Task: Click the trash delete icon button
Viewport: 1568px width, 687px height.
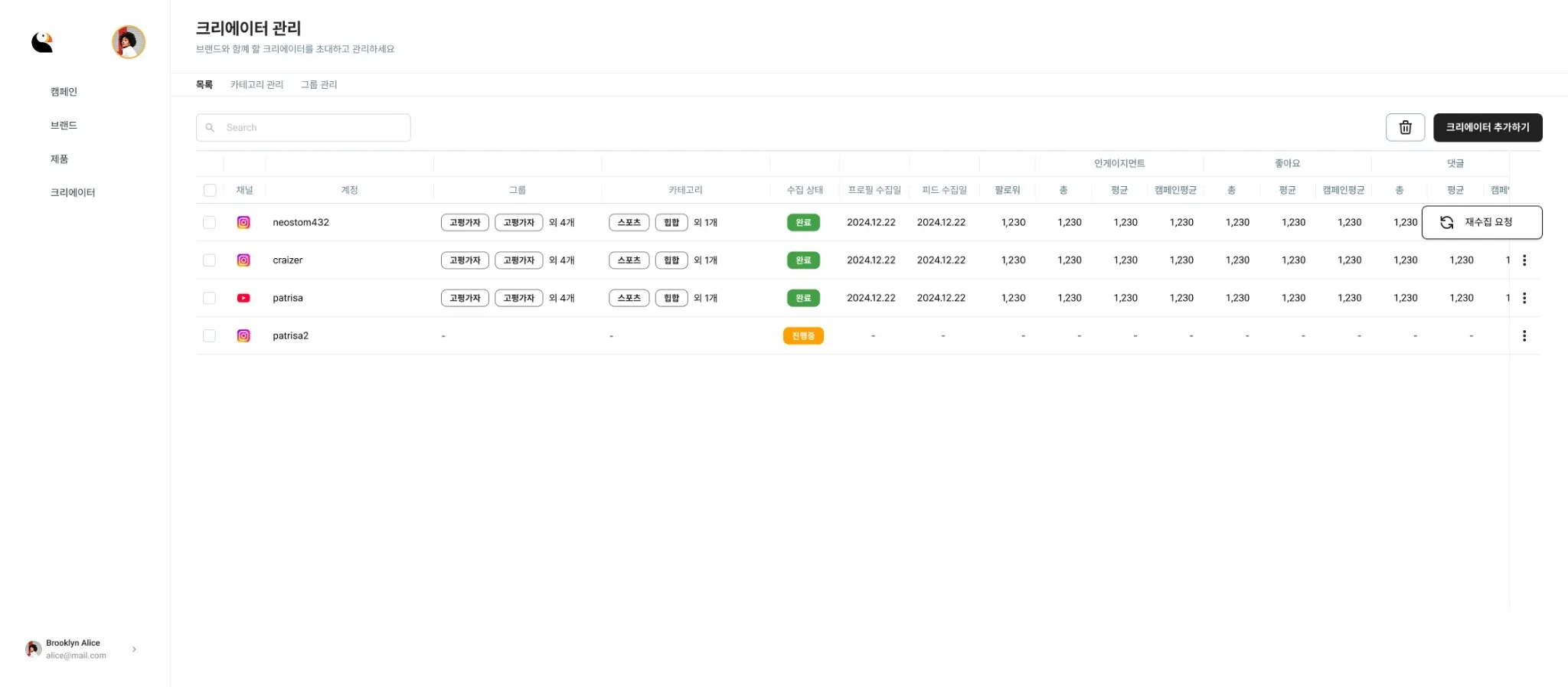Action: click(1405, 127)
